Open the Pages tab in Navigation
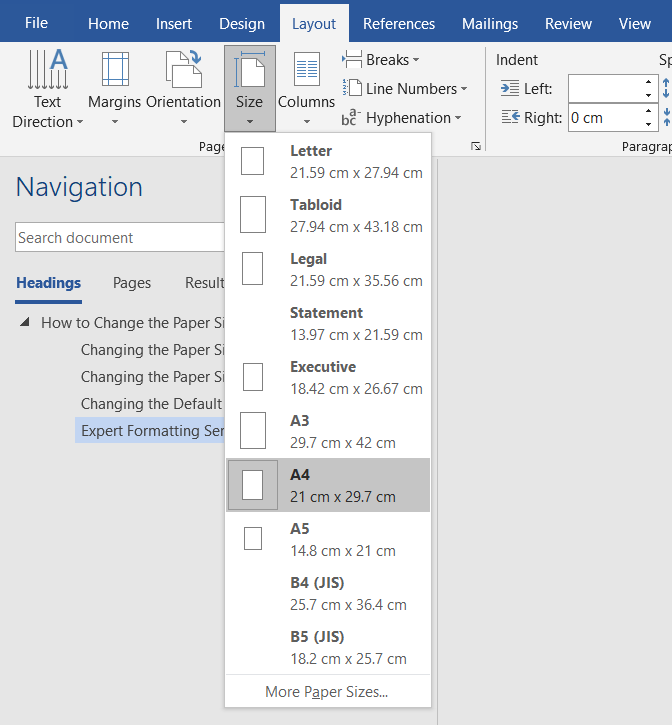The height and width of the screenshot is (725, 672). [132, 283]
